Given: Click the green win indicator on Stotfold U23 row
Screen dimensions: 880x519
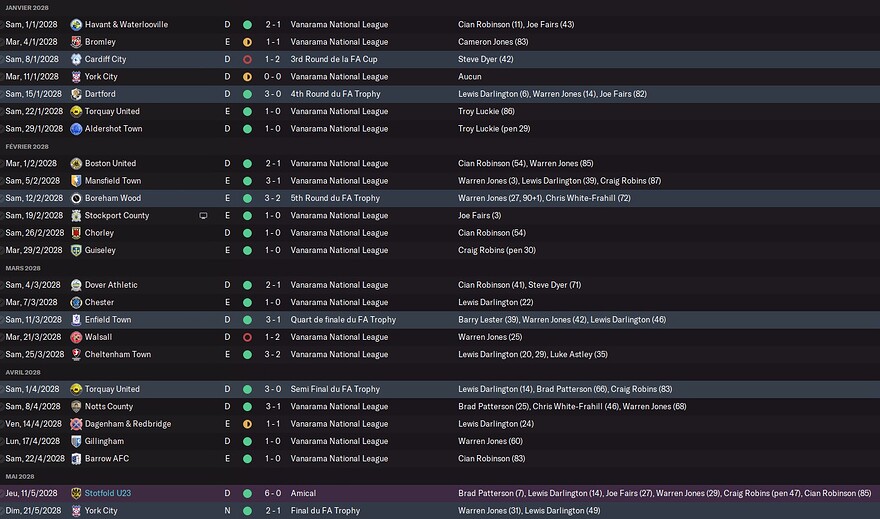Looking at the screenshot, I should [247, 494].
